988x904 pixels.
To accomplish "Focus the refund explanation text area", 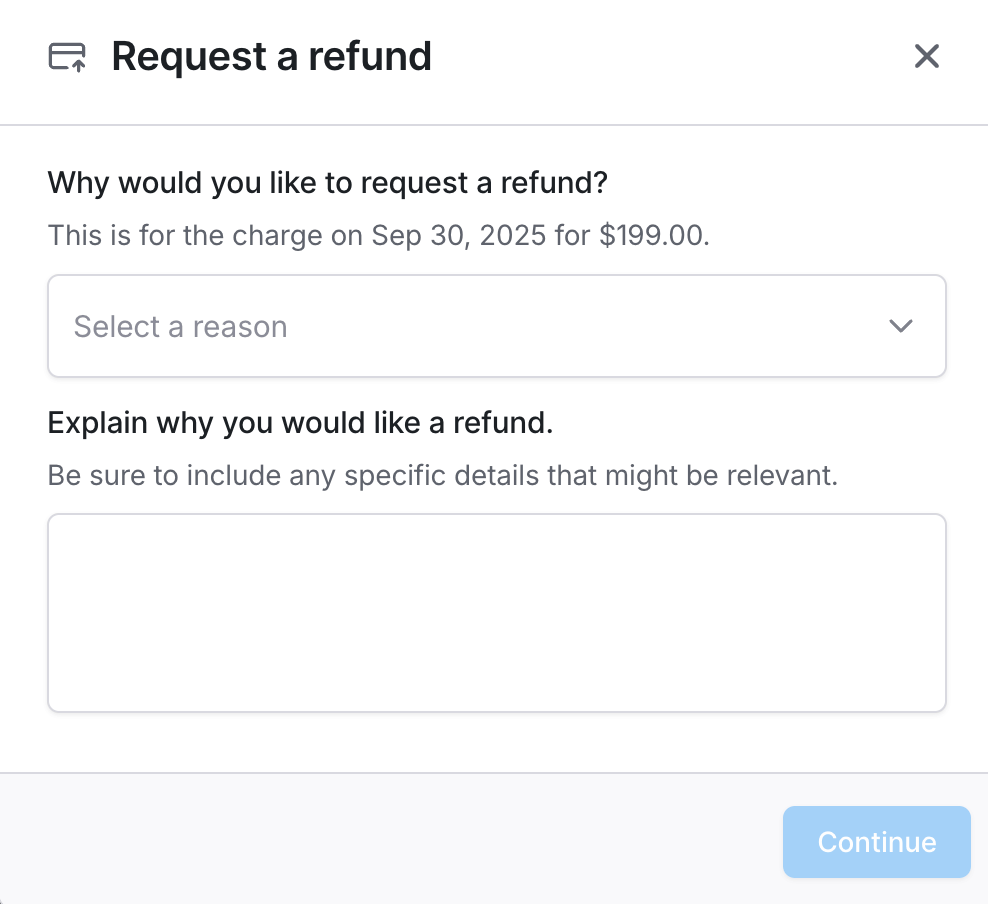I will 496,613.
